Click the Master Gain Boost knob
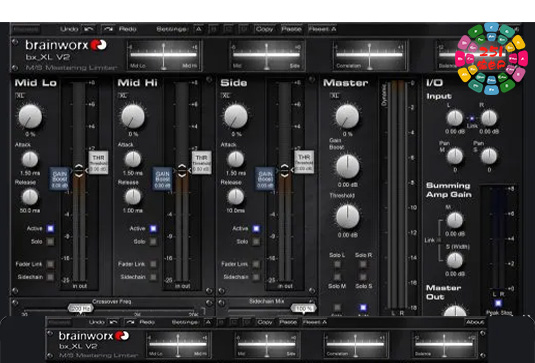Image resolution: width=535 pixels, height=363 pixels. pyautogui.click(x=348, y=167)
